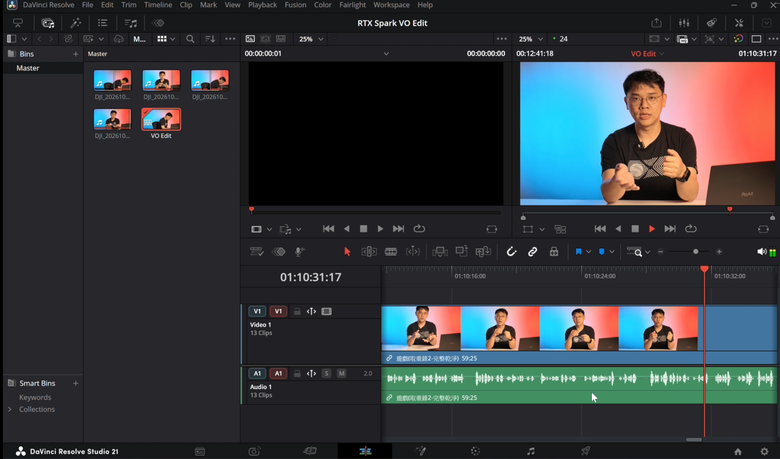Open VO Edit timeline name dropdown
The height and width of the screenshot is (459, 780).
click(x=648, y=54)
